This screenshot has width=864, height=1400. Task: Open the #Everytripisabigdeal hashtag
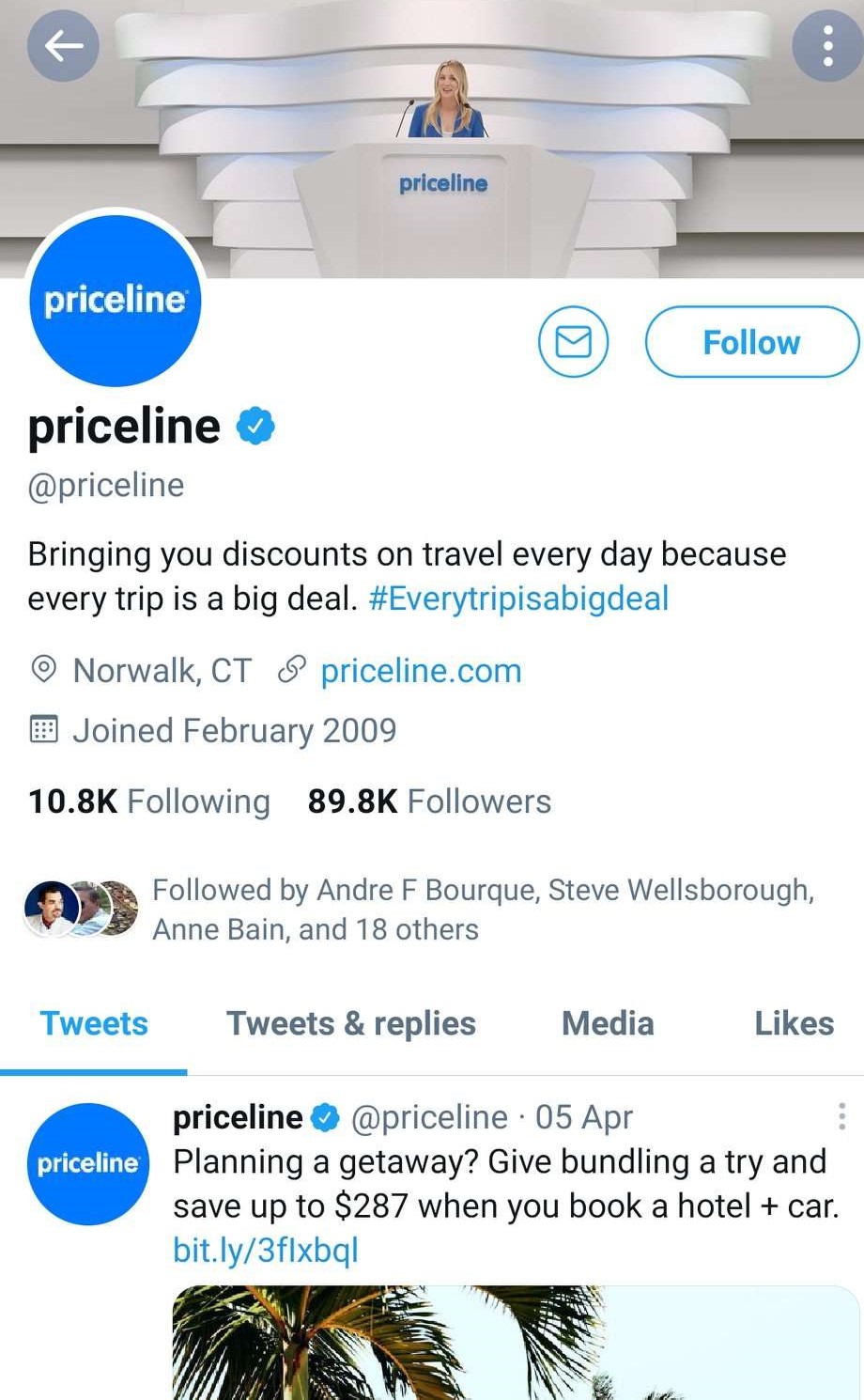518,599
